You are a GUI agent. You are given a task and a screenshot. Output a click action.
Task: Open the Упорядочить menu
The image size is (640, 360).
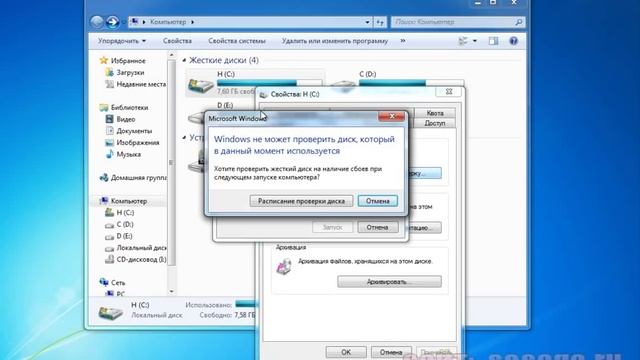[122, 41]
